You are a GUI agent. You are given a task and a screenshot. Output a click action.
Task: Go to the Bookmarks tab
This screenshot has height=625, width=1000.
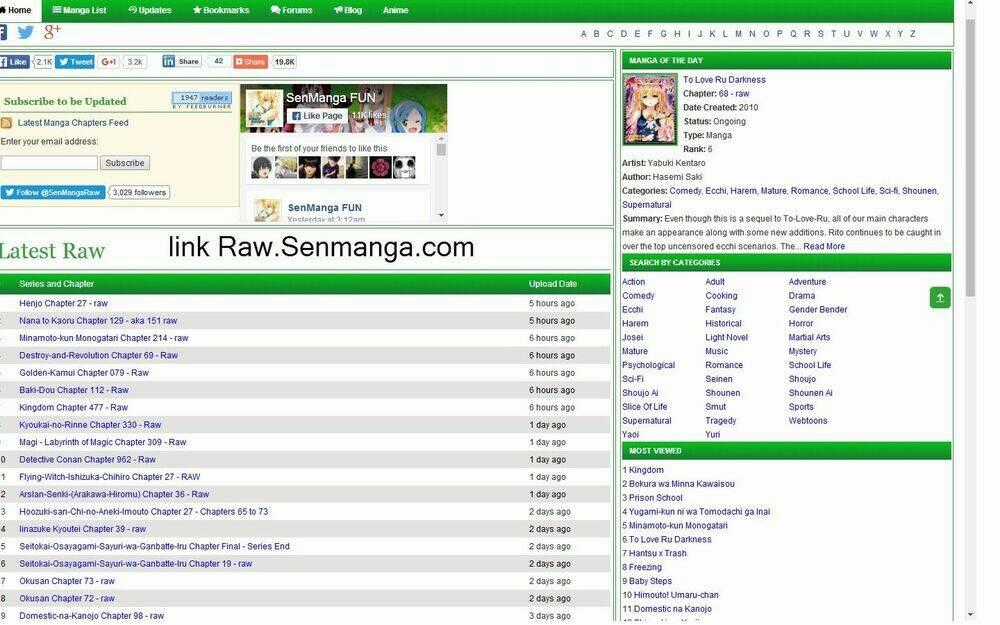(x=220, y=10)
